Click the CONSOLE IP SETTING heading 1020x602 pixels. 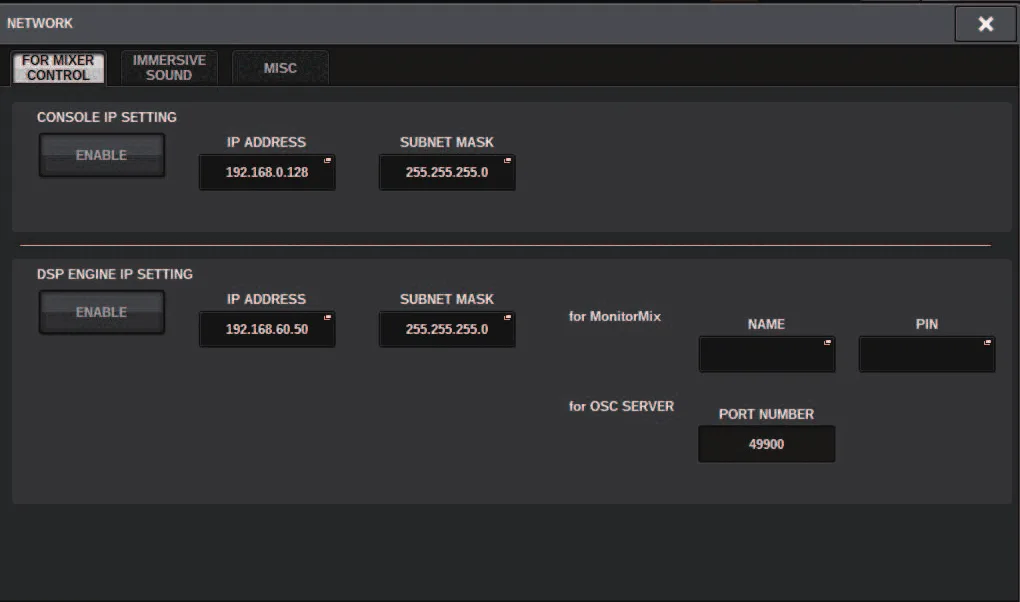pos(107,117)
